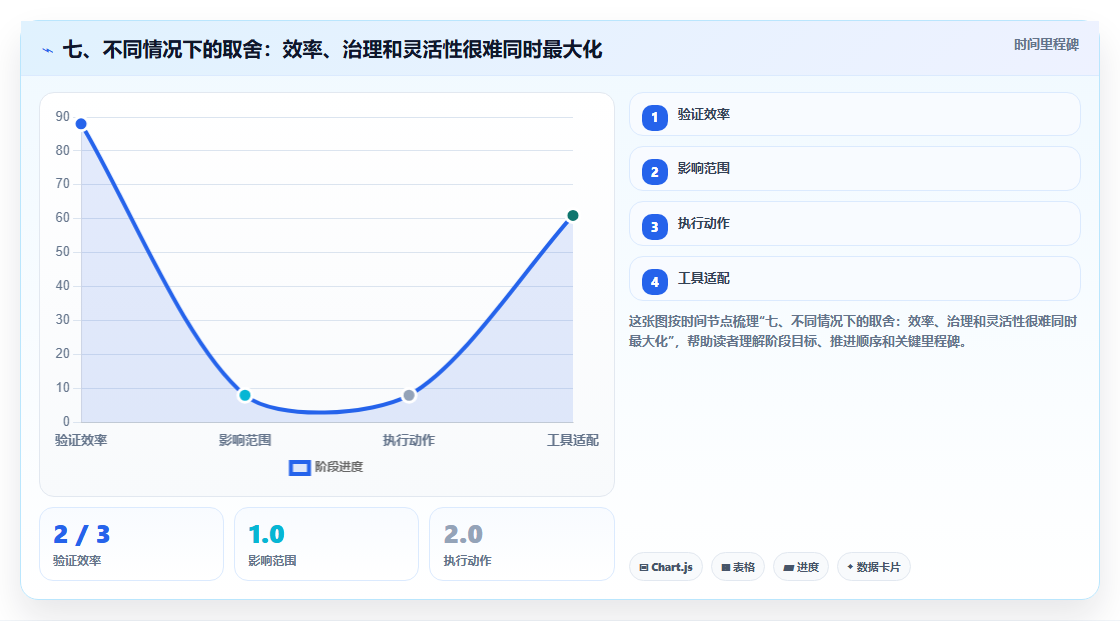Click the number 4 circle badge
This screenshot has height=621, width=1120.
pyautogui.click(x=654, y=282)
